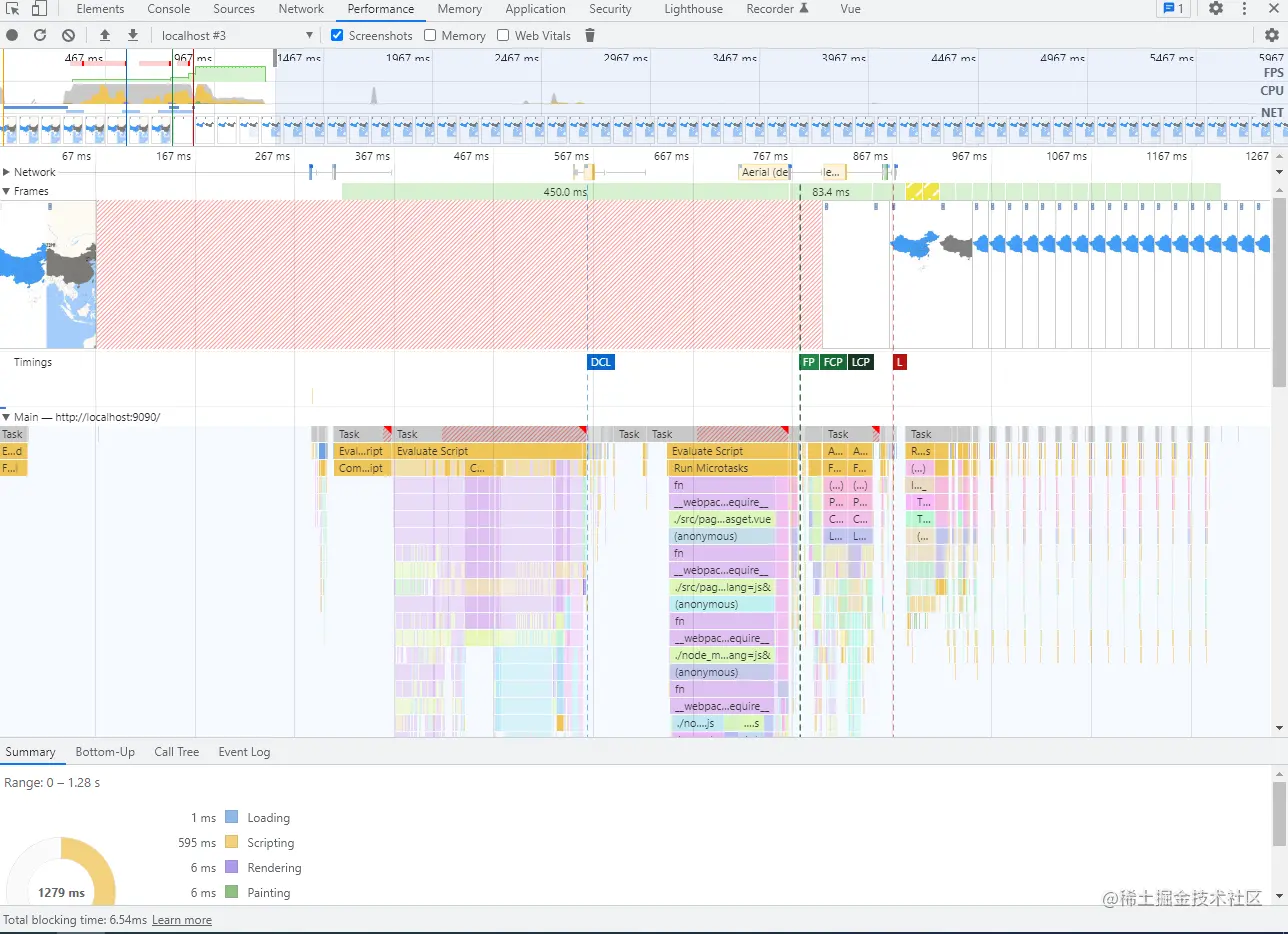Click the flame chart scroll-down arrow
This screenshot has height=934, width=1288.
click(1278, 729)
